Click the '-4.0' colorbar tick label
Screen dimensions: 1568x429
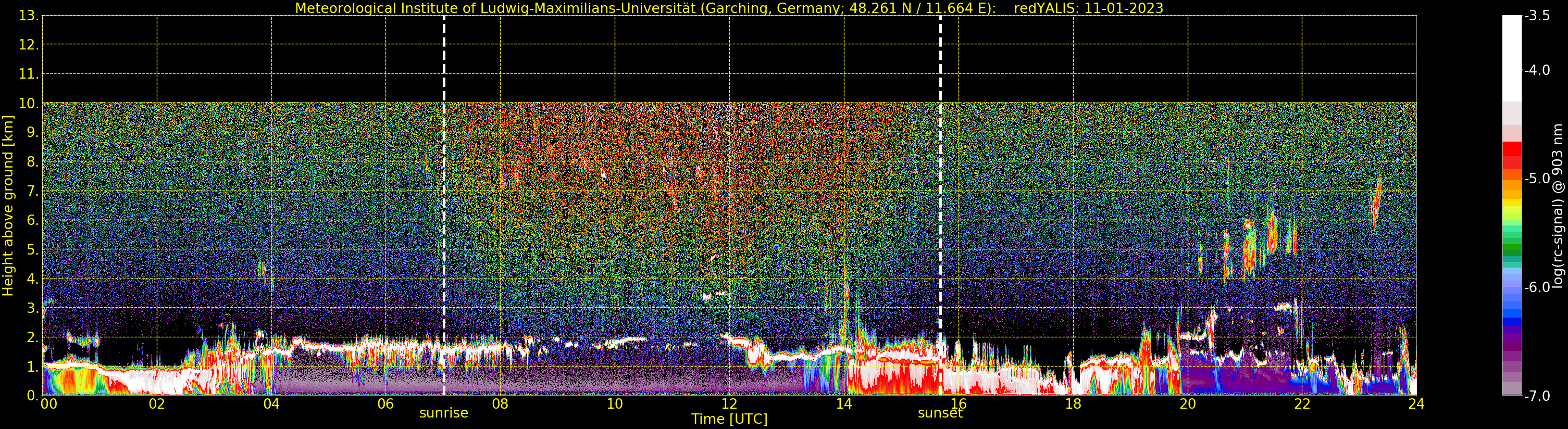click(x=1537, y=70)
